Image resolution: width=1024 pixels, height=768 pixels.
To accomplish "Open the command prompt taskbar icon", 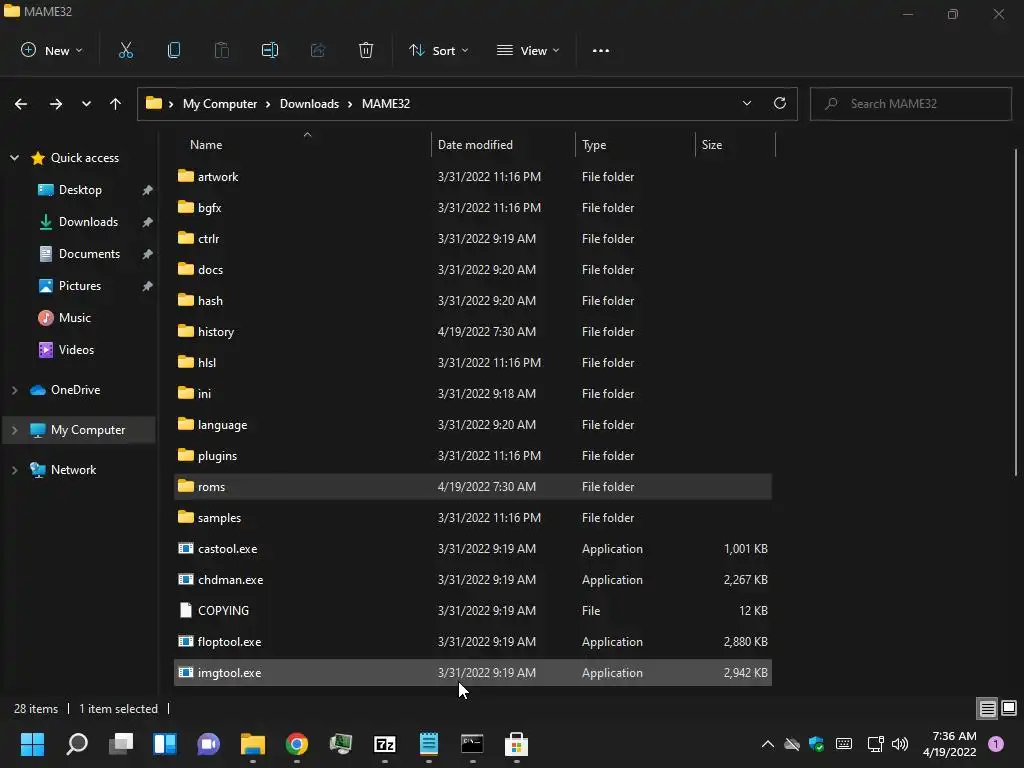I will tap(472, 744).
